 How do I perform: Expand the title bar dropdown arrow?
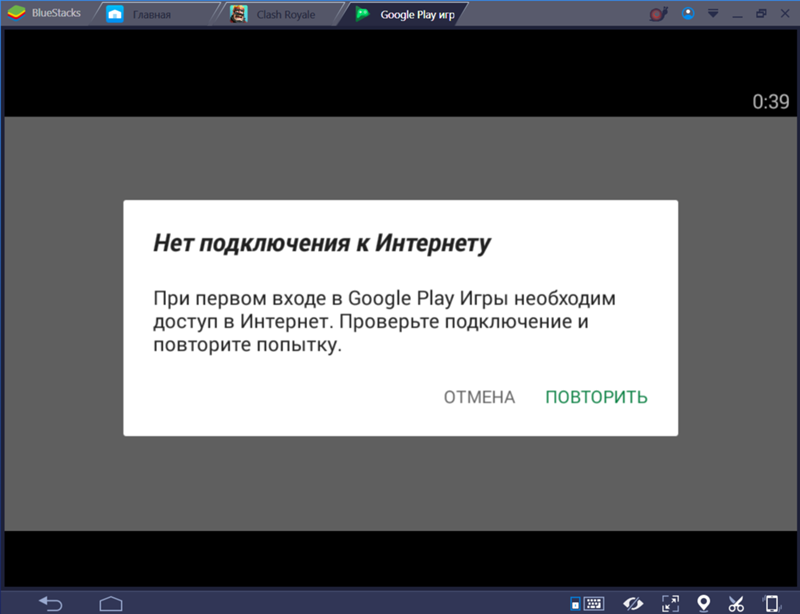coord(712,14)
